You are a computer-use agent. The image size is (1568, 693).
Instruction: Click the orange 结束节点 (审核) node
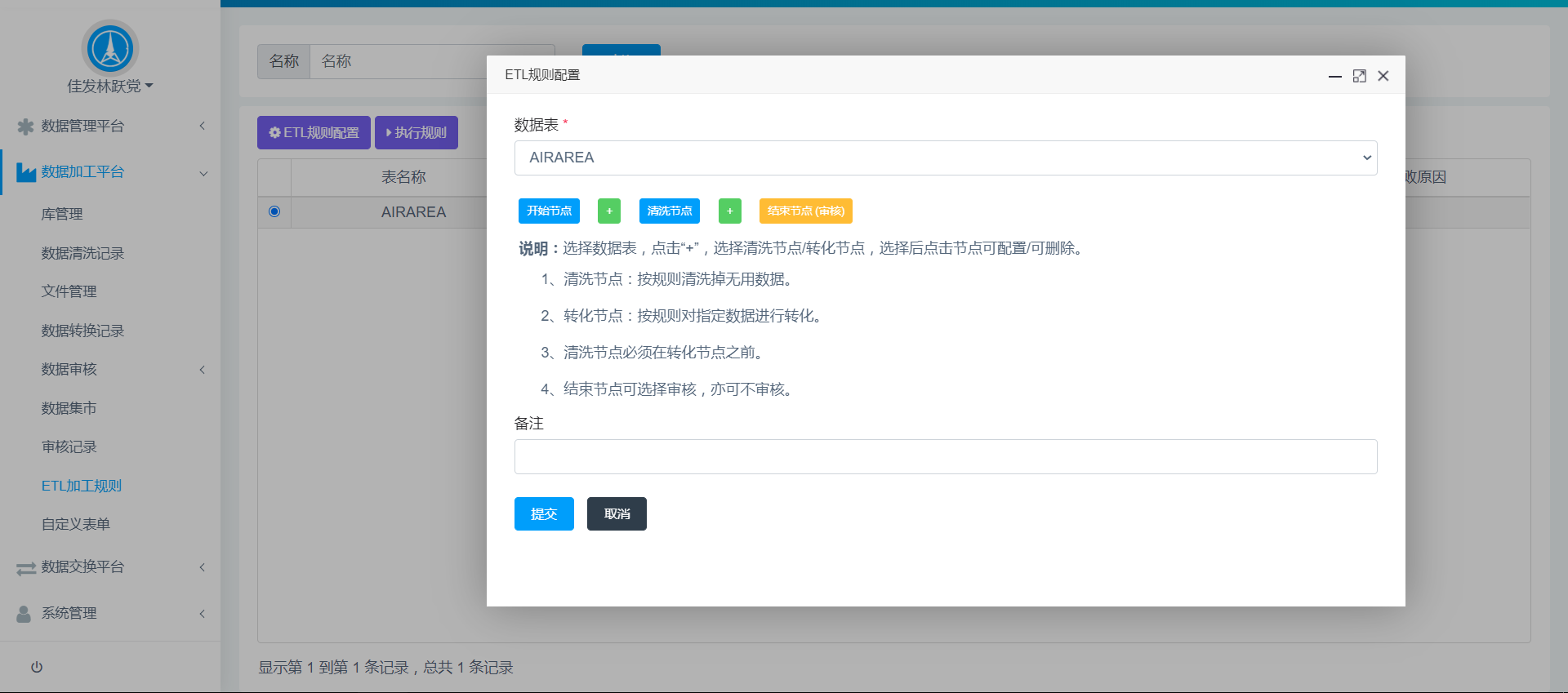tap(805, 211)
